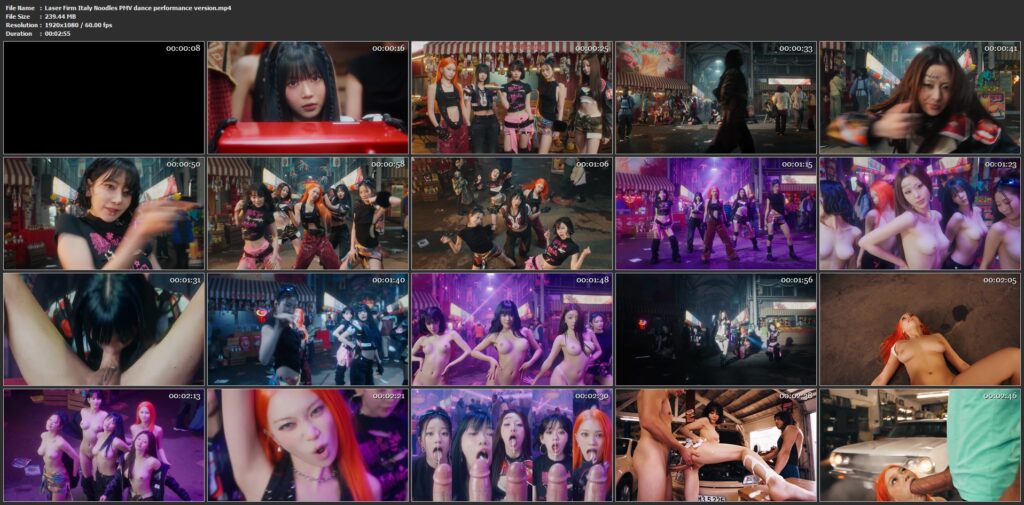Select the frame marked 00:02:13
Image resolution: width=1024 pixels, height=505 pixels.
point(103,445)
